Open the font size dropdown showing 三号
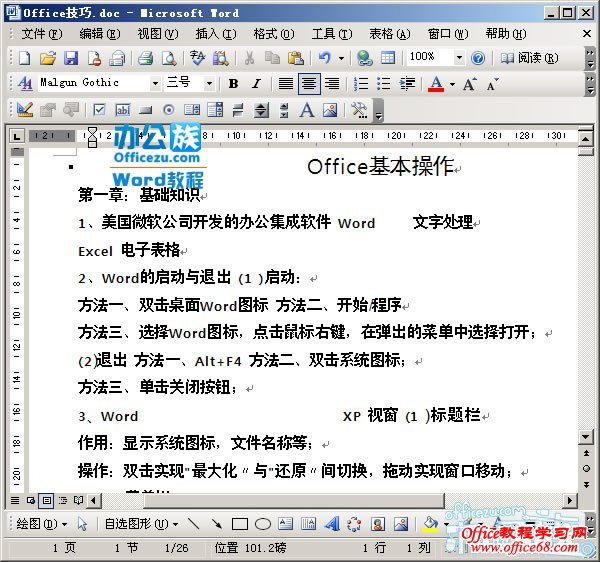 [209, 83]
